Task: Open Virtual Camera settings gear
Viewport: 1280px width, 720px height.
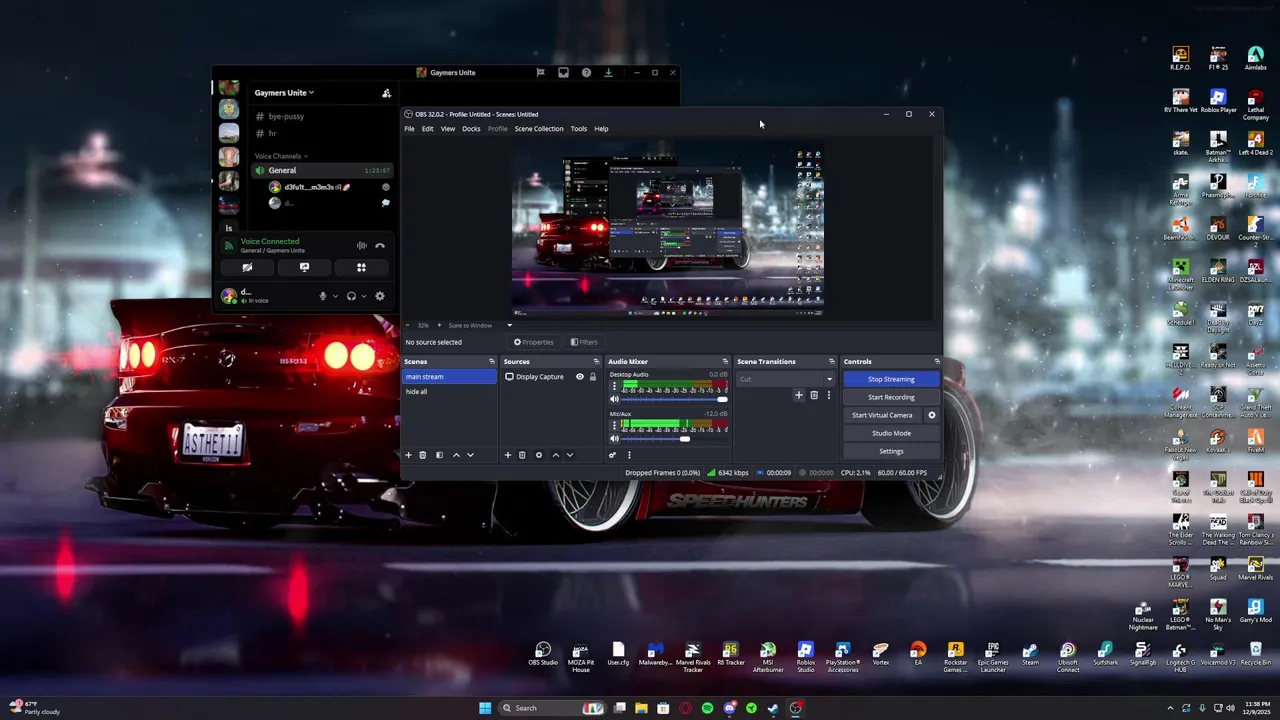Action: pos(931,415)
